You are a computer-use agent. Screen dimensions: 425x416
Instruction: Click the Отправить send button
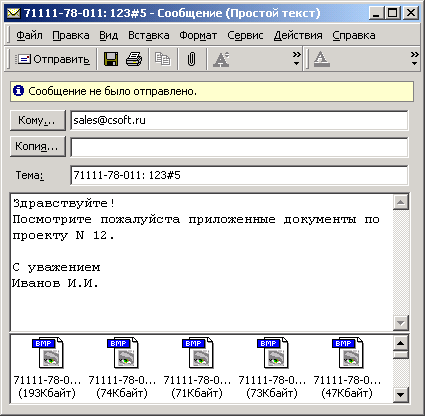[x=53, y=59]
